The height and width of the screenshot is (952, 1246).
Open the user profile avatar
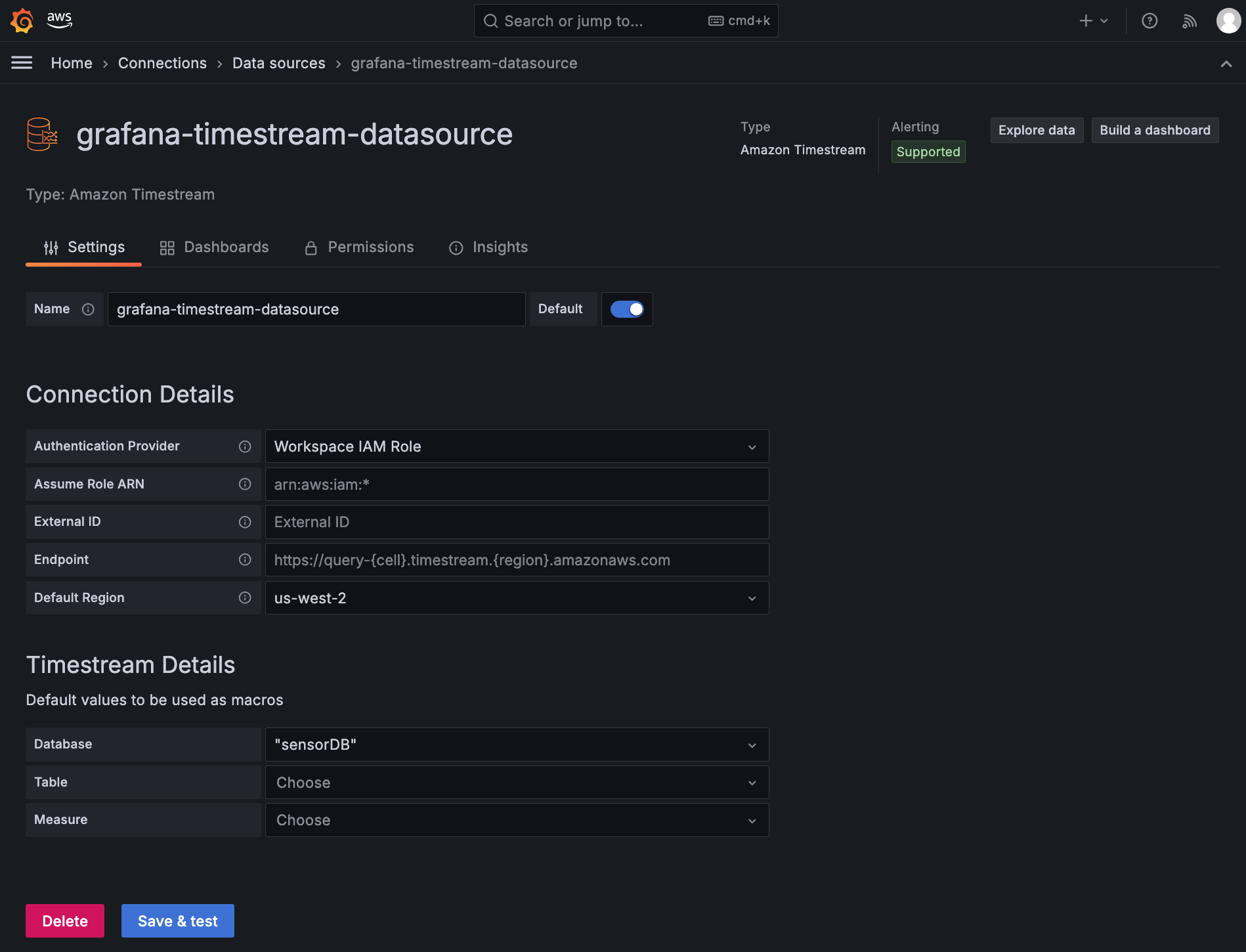1228,21
